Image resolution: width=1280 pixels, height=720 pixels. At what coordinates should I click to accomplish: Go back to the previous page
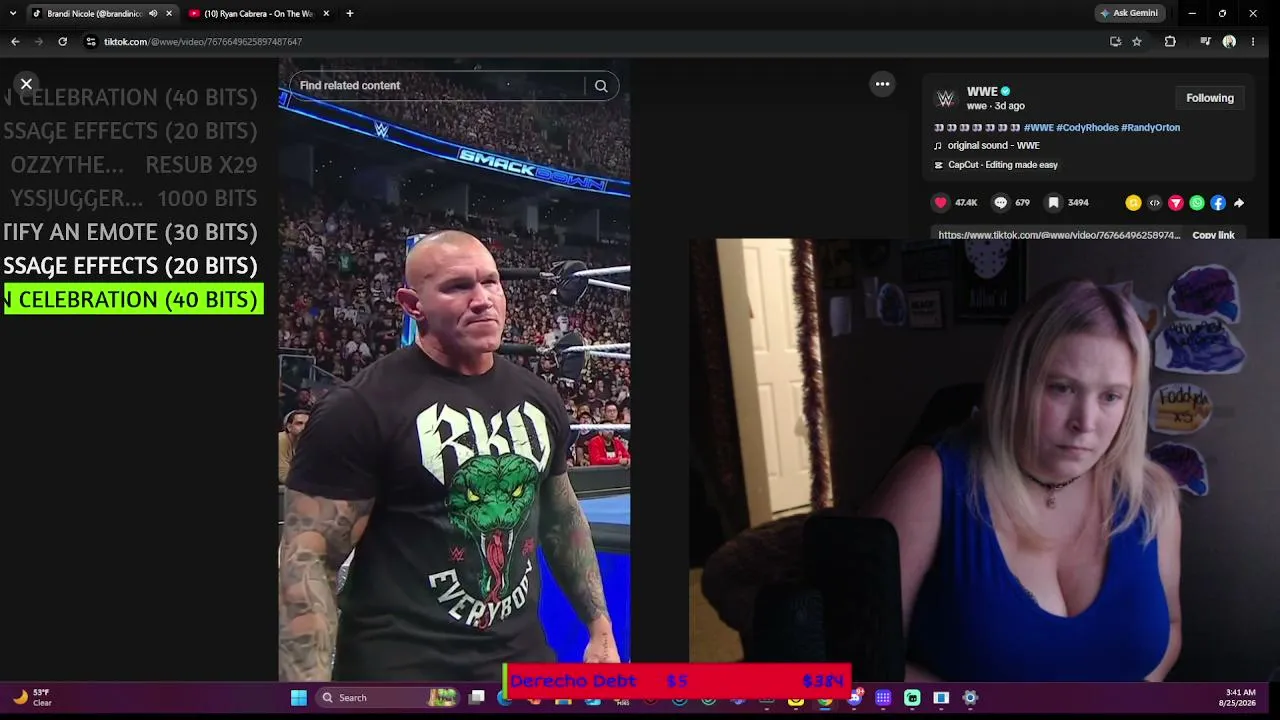pyautogui.click(x=15, y=42)
